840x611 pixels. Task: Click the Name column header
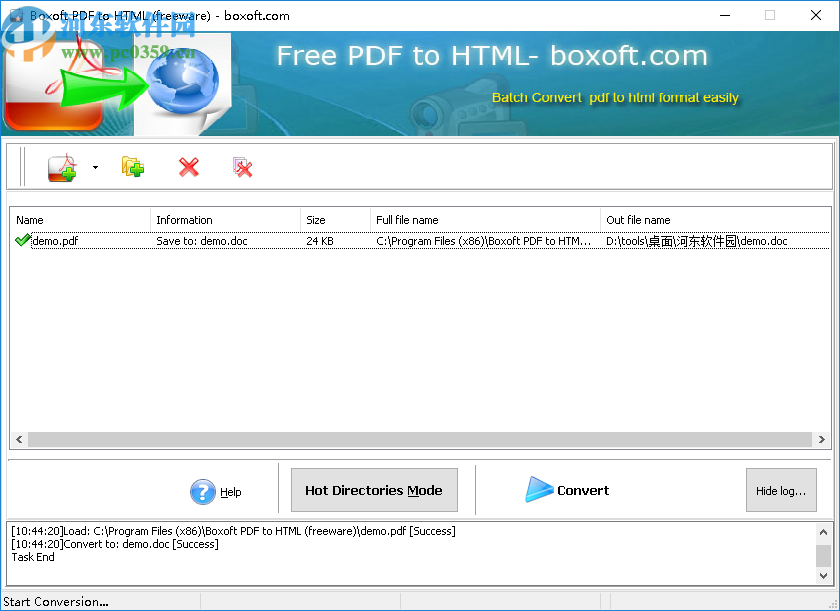[x=80, y=219]
